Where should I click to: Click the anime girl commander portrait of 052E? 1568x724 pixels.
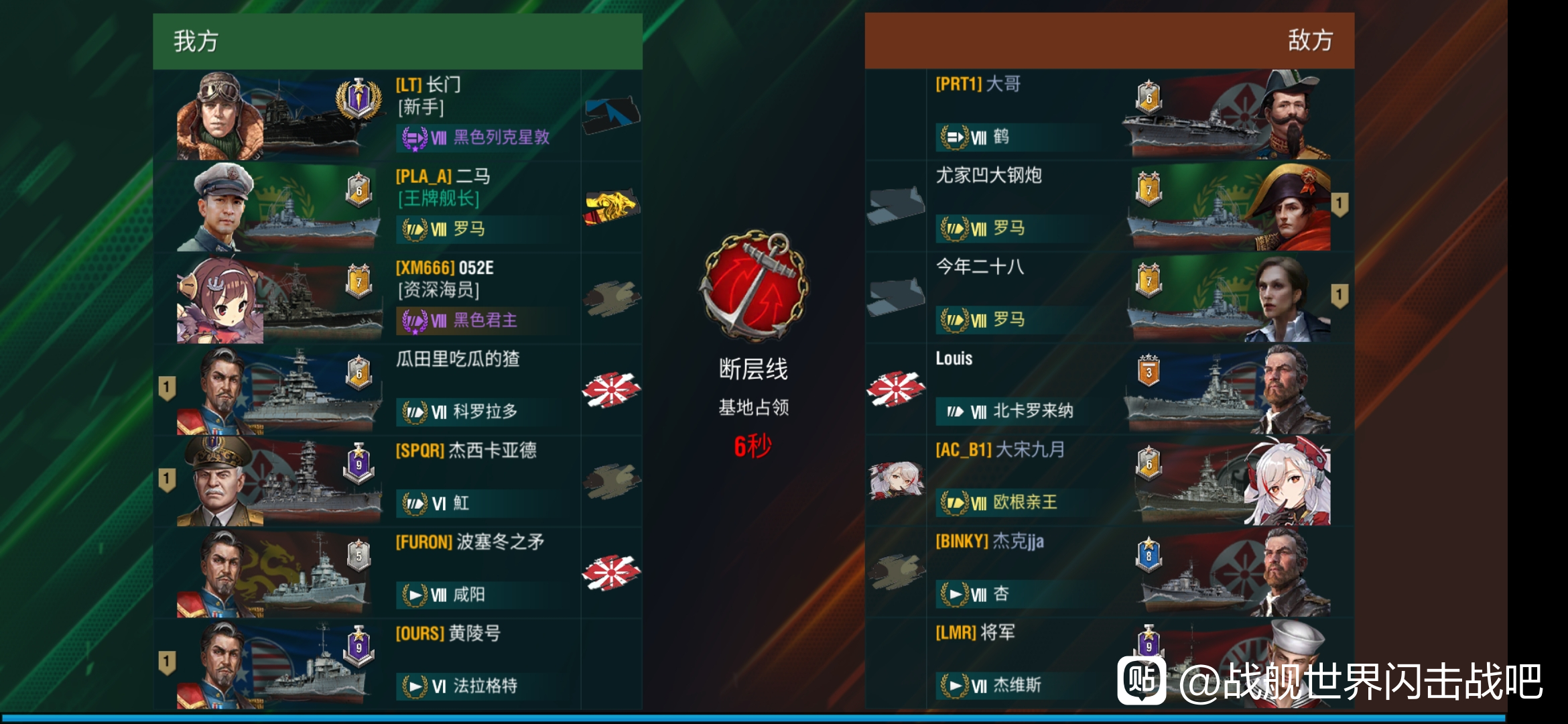(219, 300)
